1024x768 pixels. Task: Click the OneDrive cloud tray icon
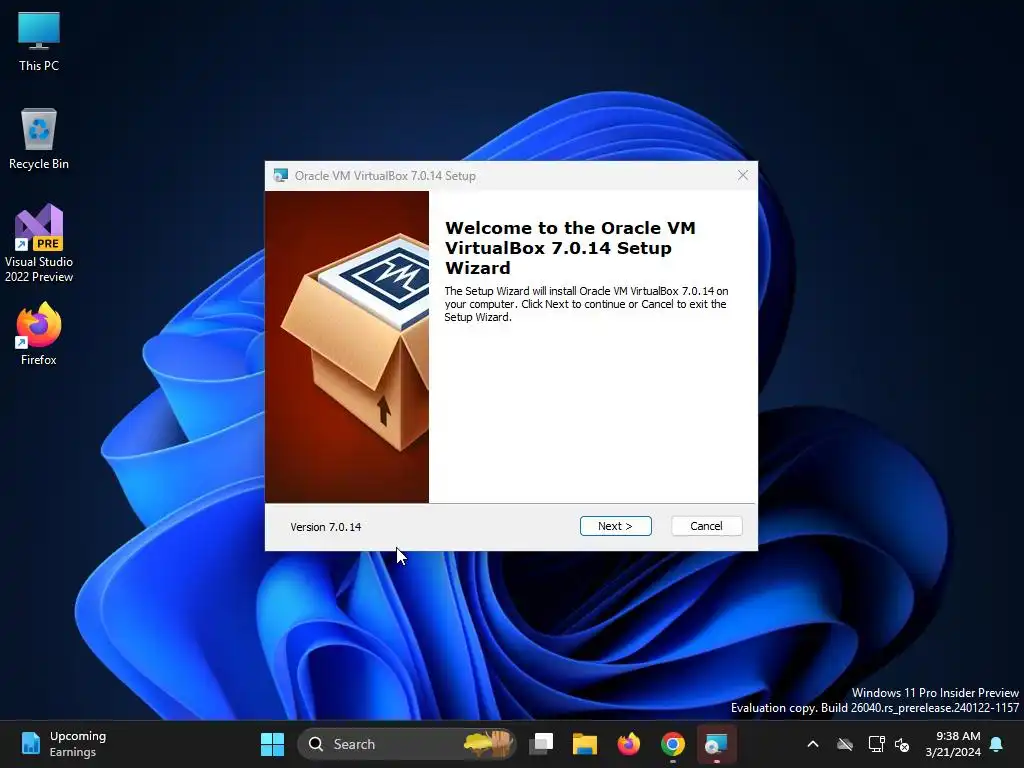point(845,744)
